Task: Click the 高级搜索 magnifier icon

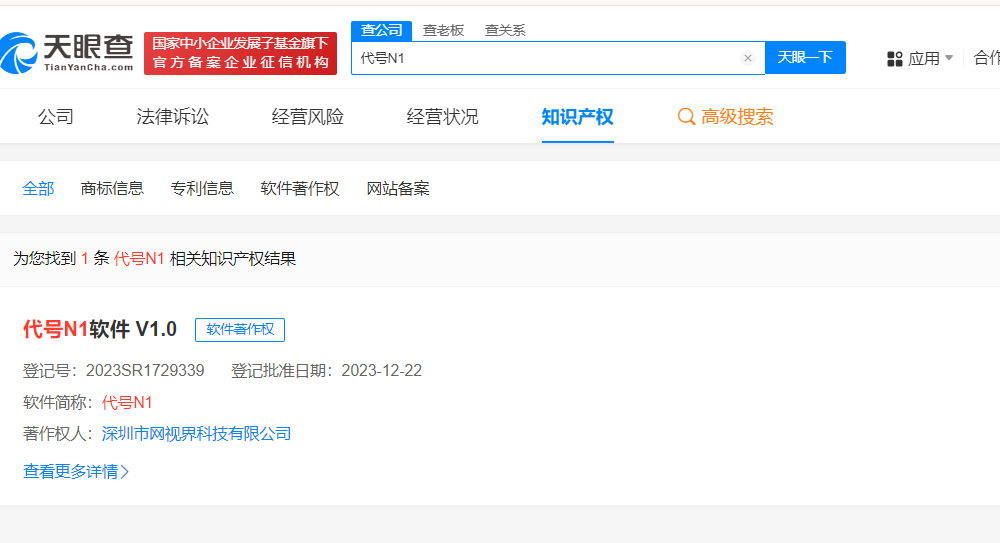Action: (x=686, y=117)
